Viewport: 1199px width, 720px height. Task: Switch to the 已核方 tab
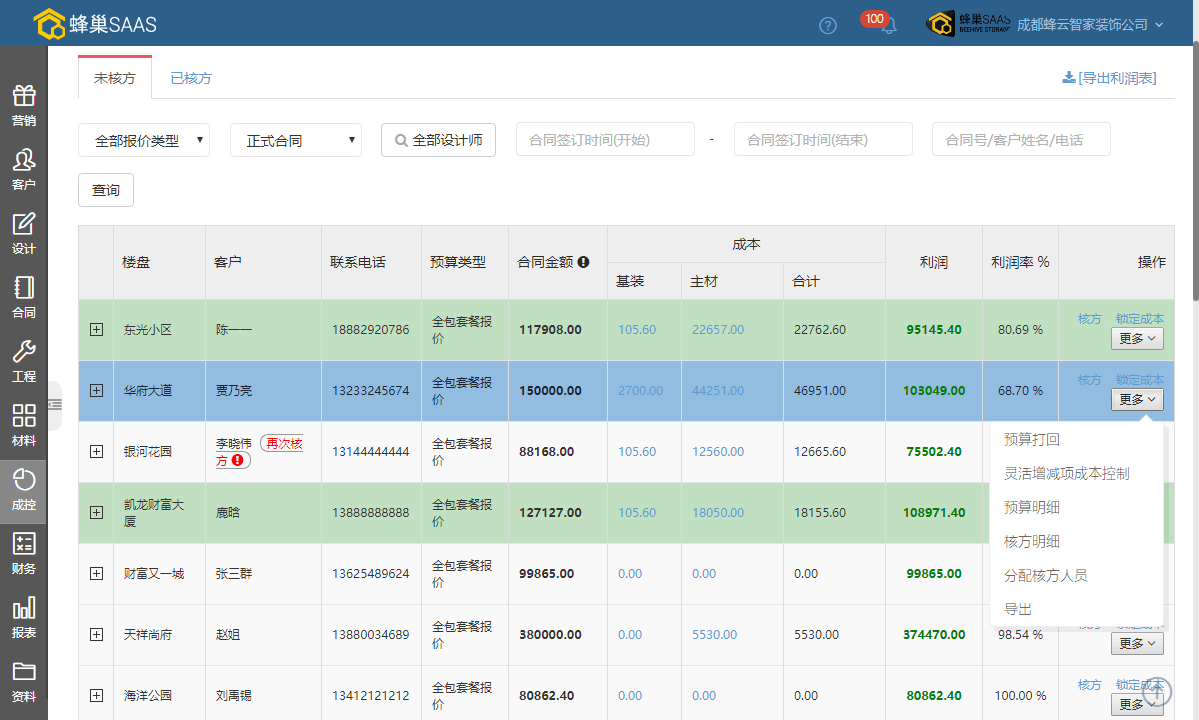(190, 78)
